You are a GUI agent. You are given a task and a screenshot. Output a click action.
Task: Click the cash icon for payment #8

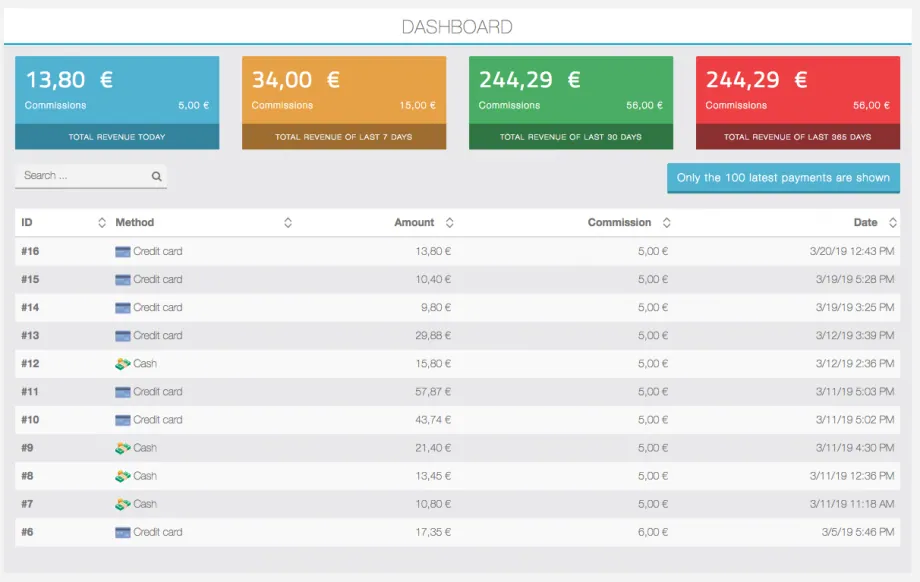[123, 476]
